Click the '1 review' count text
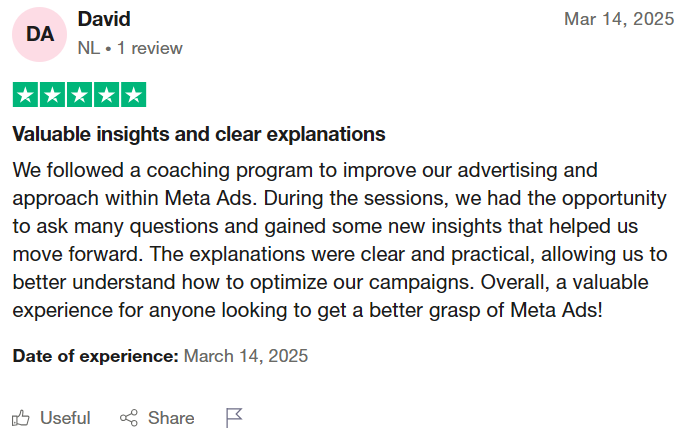This screenshot has width=682, height=447. (149, 48)
